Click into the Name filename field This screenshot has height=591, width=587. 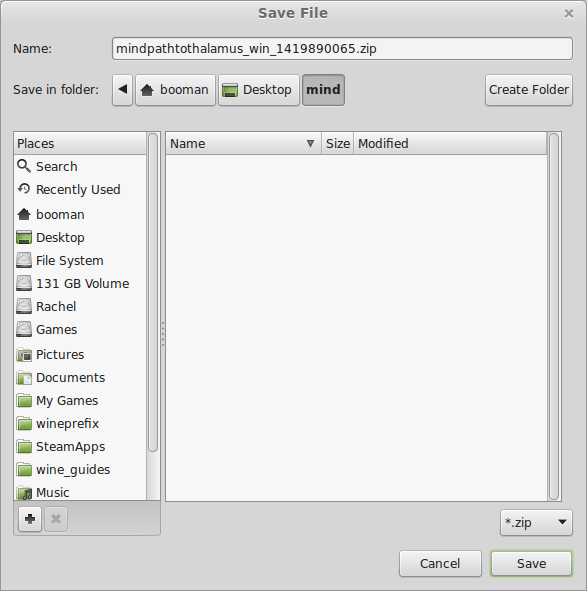pos(342,49)
